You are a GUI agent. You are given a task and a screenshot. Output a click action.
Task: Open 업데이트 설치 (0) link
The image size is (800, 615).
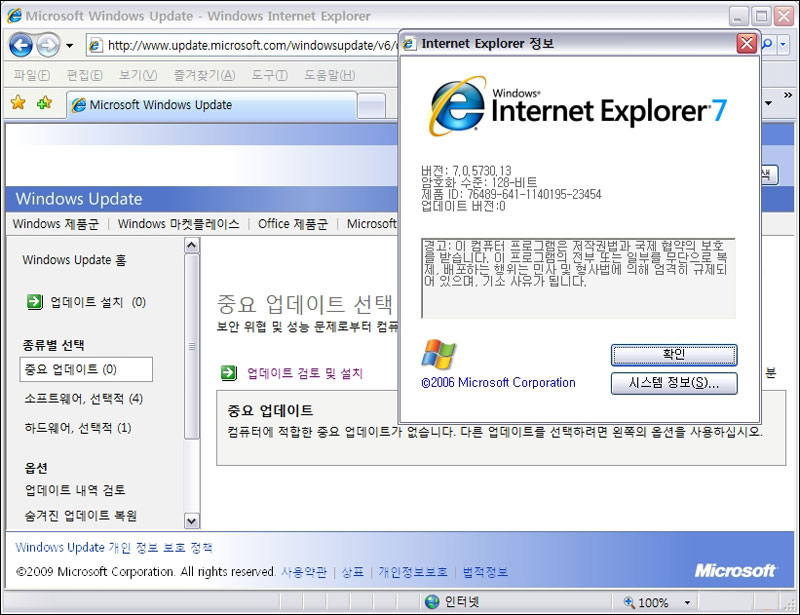(x=98, y=302)
